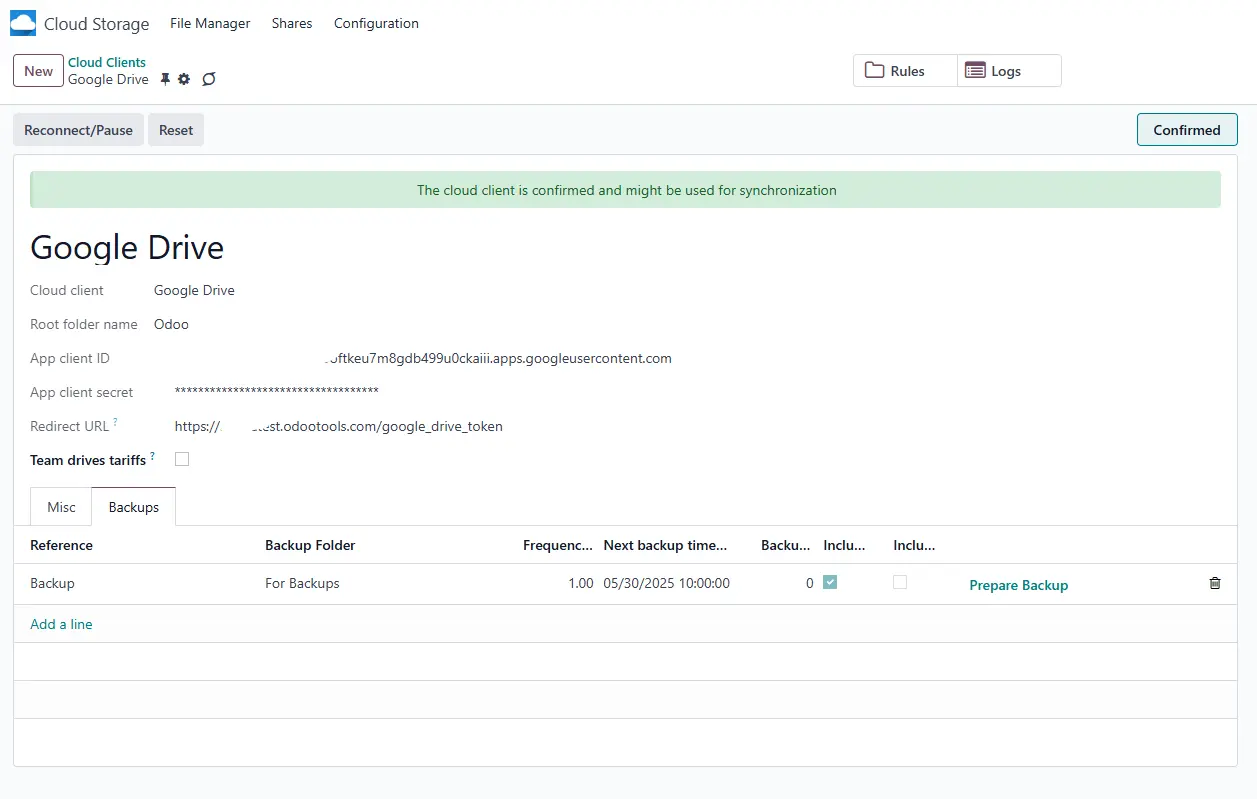Click the pin icon beside Google Drive breadcrumb
This screenshot has width=1257, height=799.
[166, 79]
